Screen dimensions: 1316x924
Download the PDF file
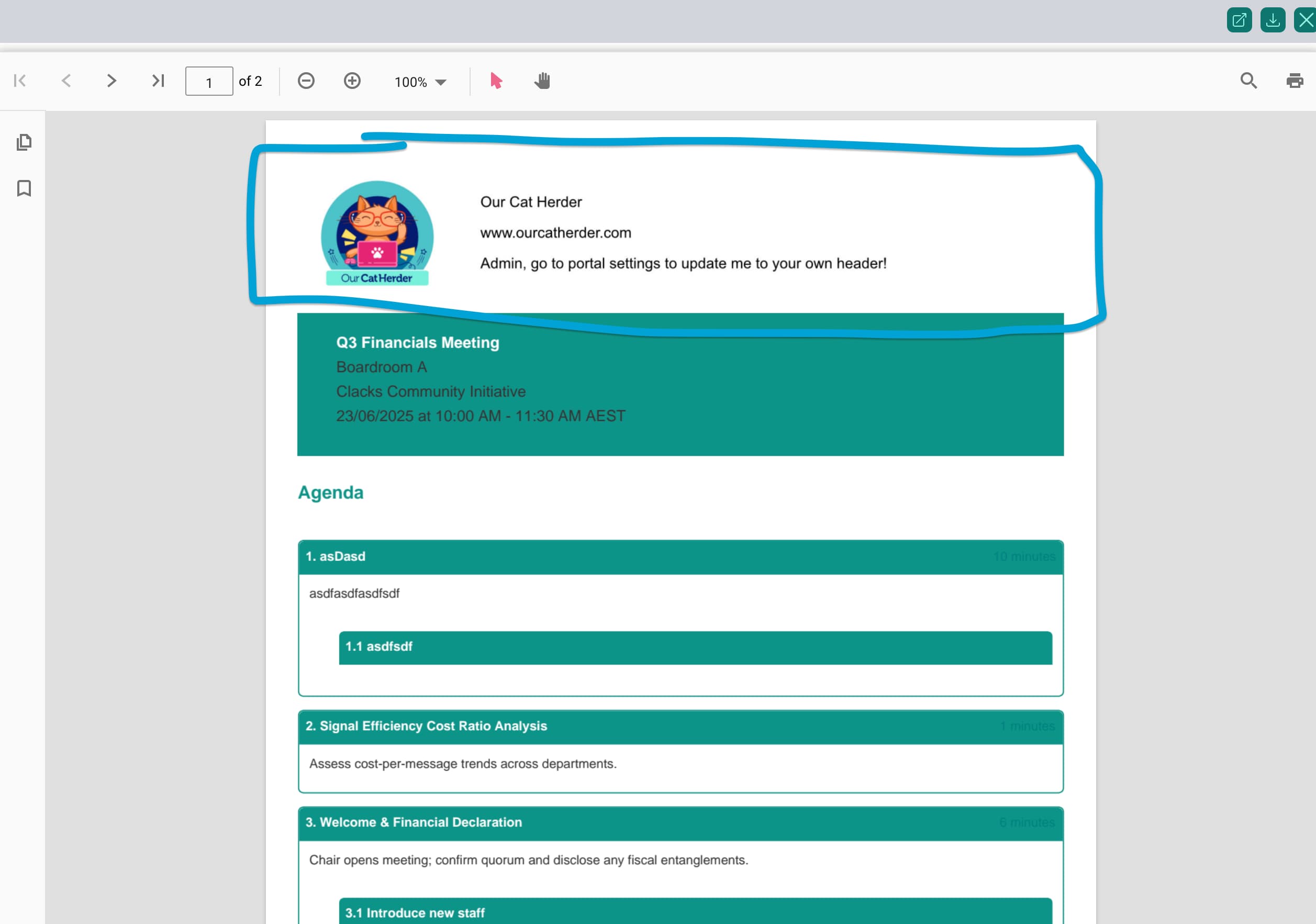(x=1272, y=19)
